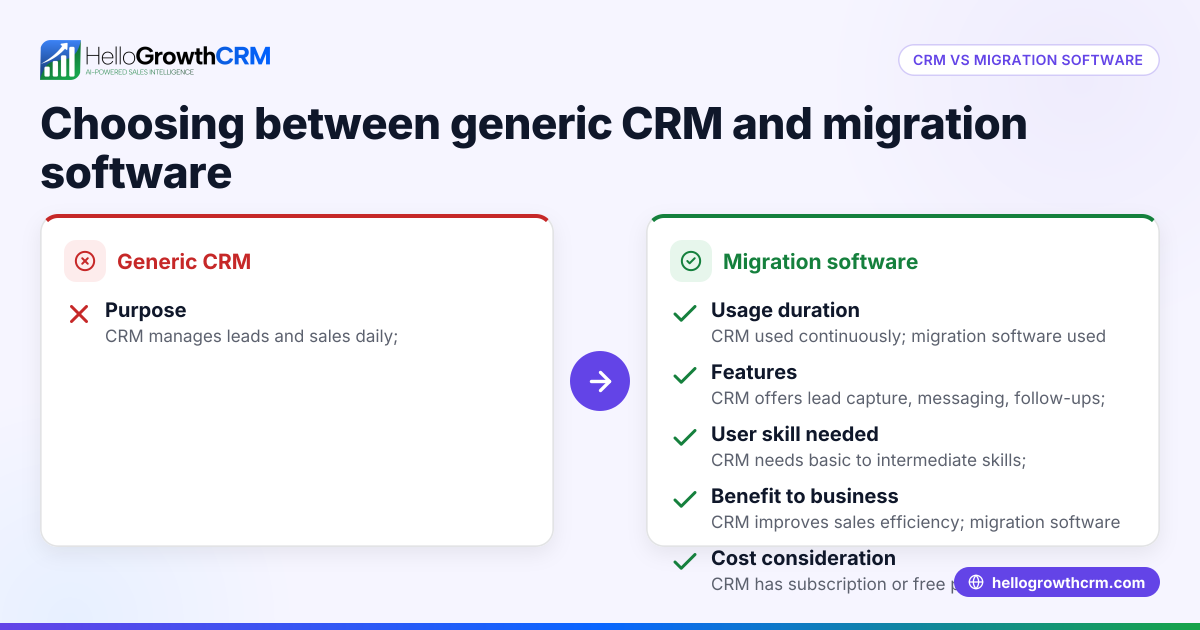Click the globe icon in the website pill
The image size is (1200, 630).
(976, 582)
